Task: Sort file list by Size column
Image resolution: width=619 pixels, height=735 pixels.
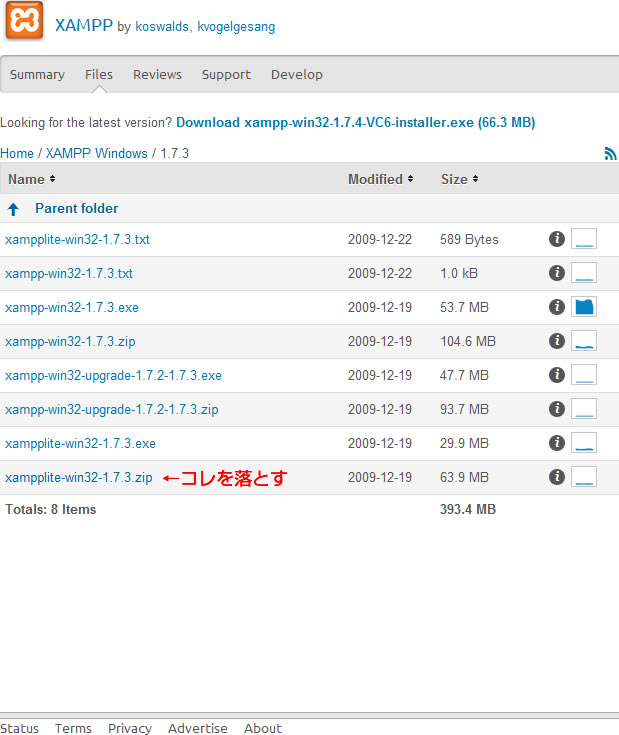Action: tap(459, 179)
